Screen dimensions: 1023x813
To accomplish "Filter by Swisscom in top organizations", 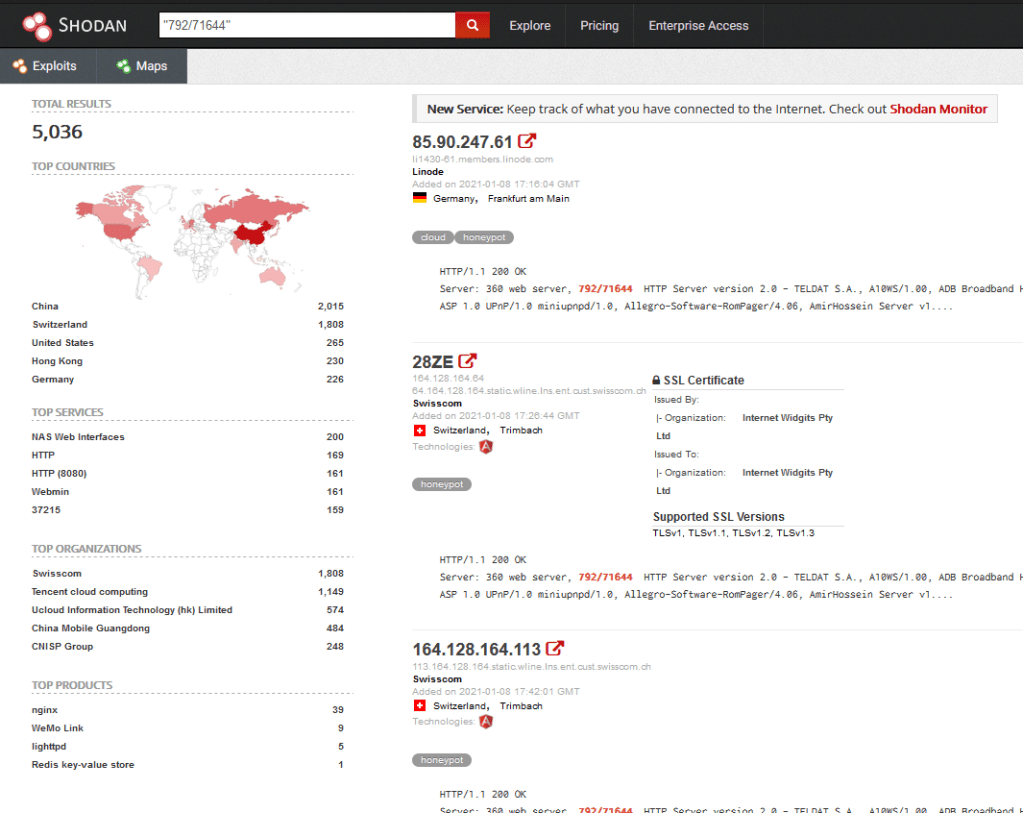I will coord(56,573).
